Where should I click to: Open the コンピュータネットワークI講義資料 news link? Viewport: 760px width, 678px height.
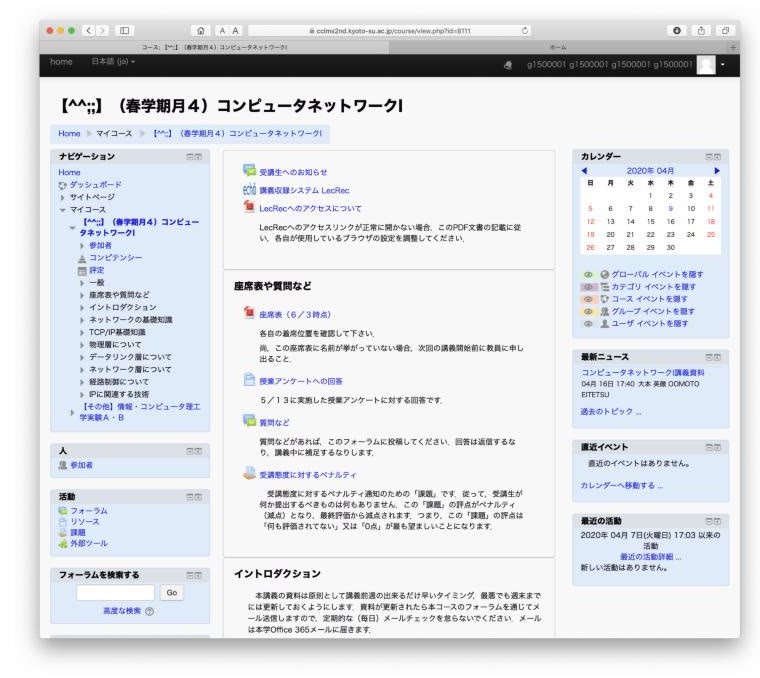click(643, 373)
